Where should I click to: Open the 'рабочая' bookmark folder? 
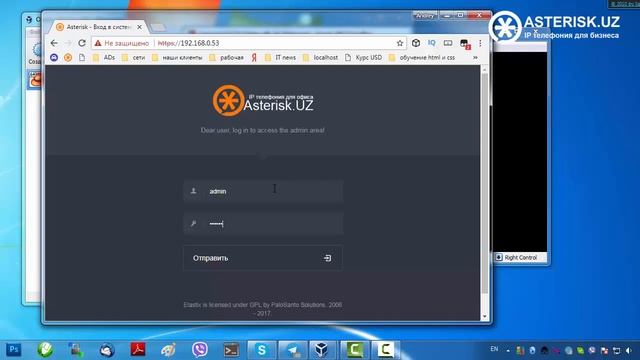pos(226,58)
